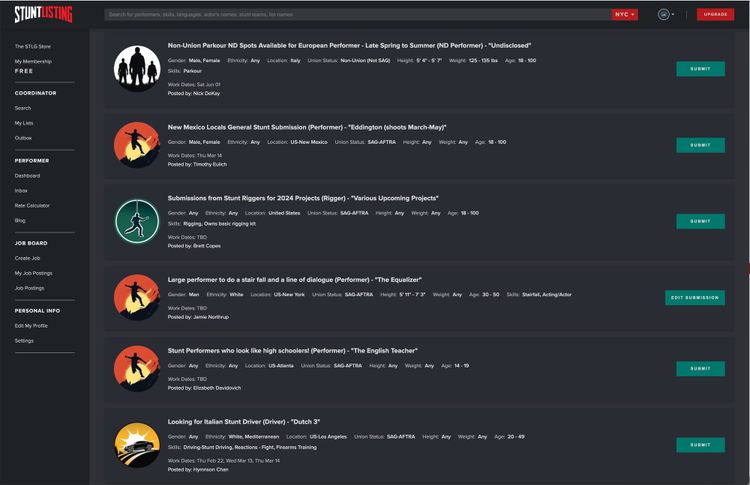Click the jumper icon for The Equalizer job
Image resolution: width=750 pixels, height=485 pixels.
pos(137,298)
